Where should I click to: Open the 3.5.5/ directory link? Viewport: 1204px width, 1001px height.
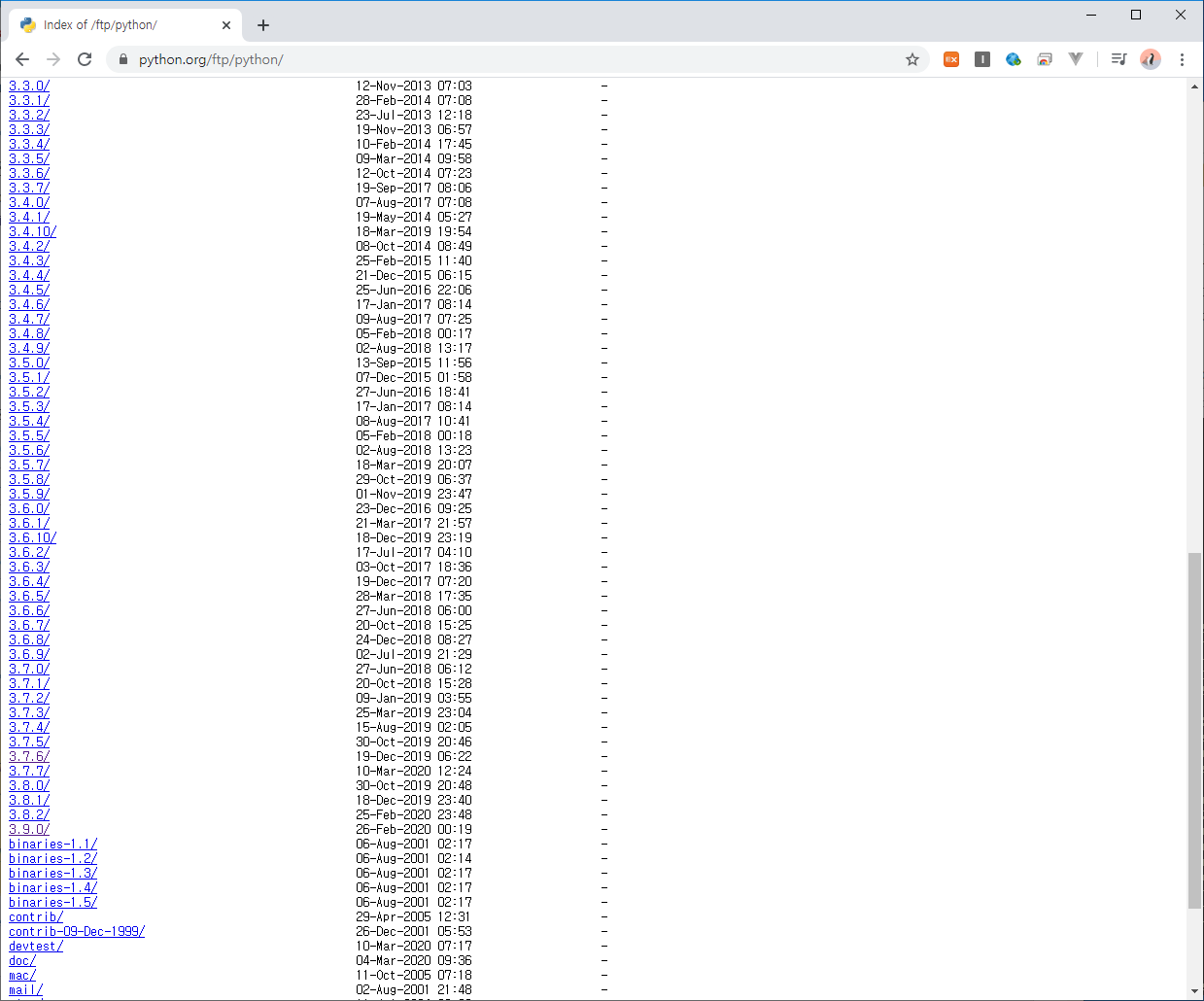click(x=29, y=435)
